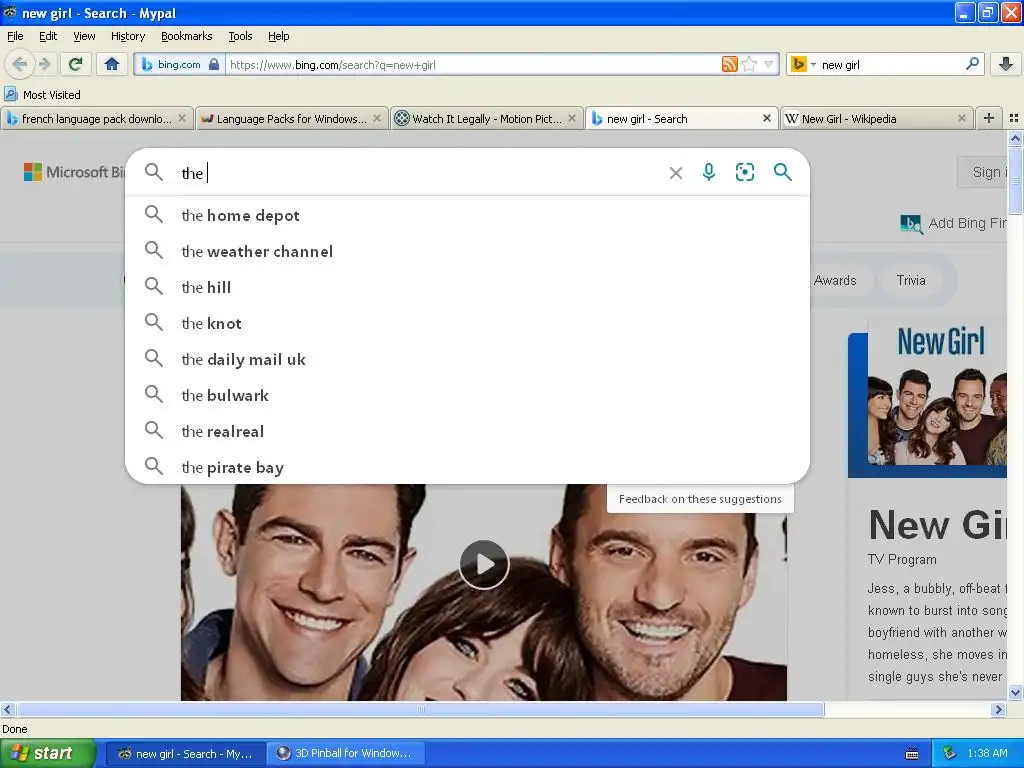Open visual search camera icon
This screenshot has height=768, width=1024.
tap(745, 172)
